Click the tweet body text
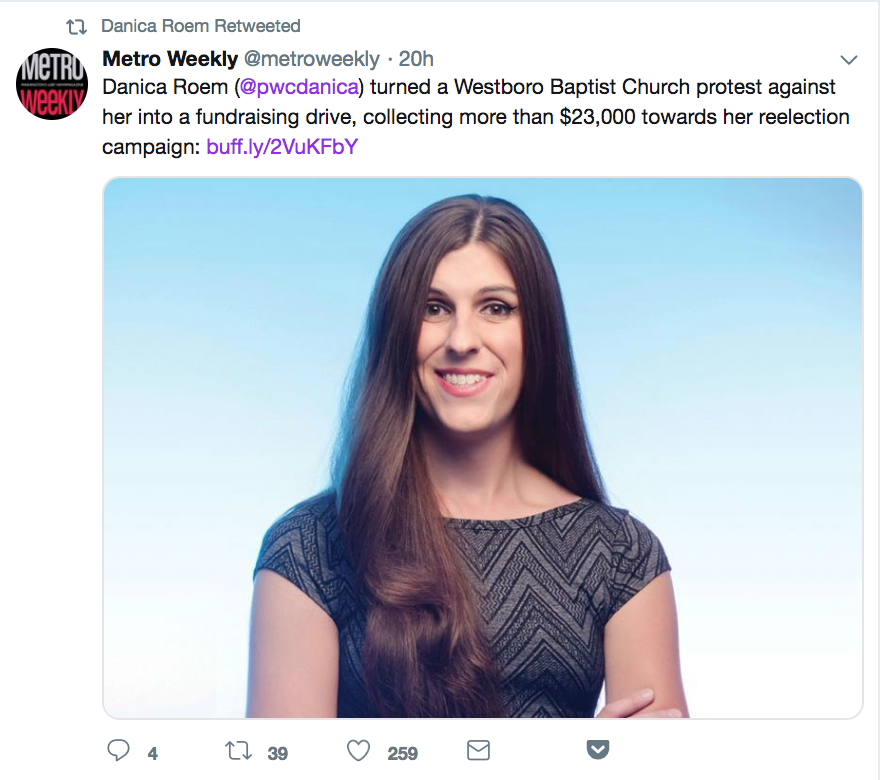 coord(475,117)
